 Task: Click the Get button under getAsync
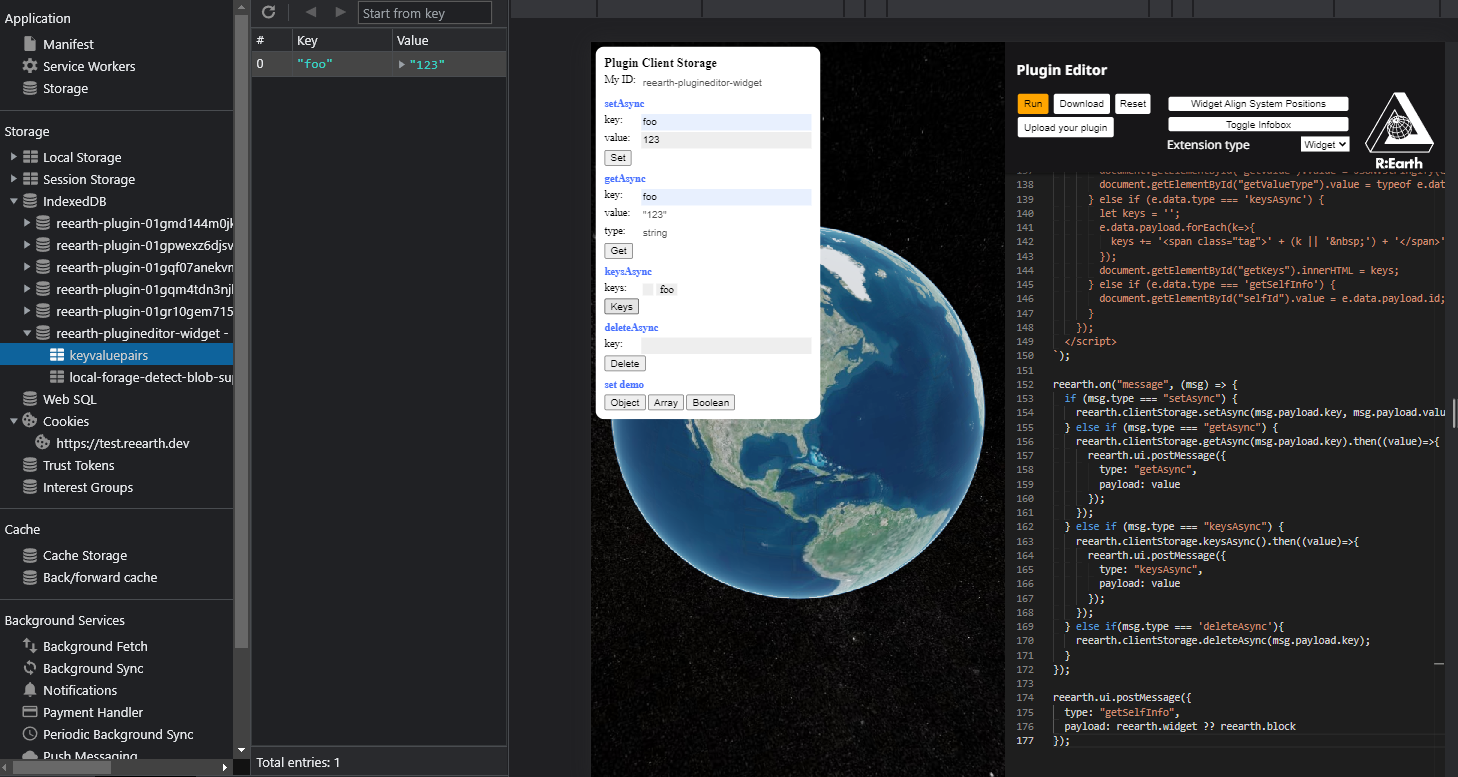click(618, 251)
